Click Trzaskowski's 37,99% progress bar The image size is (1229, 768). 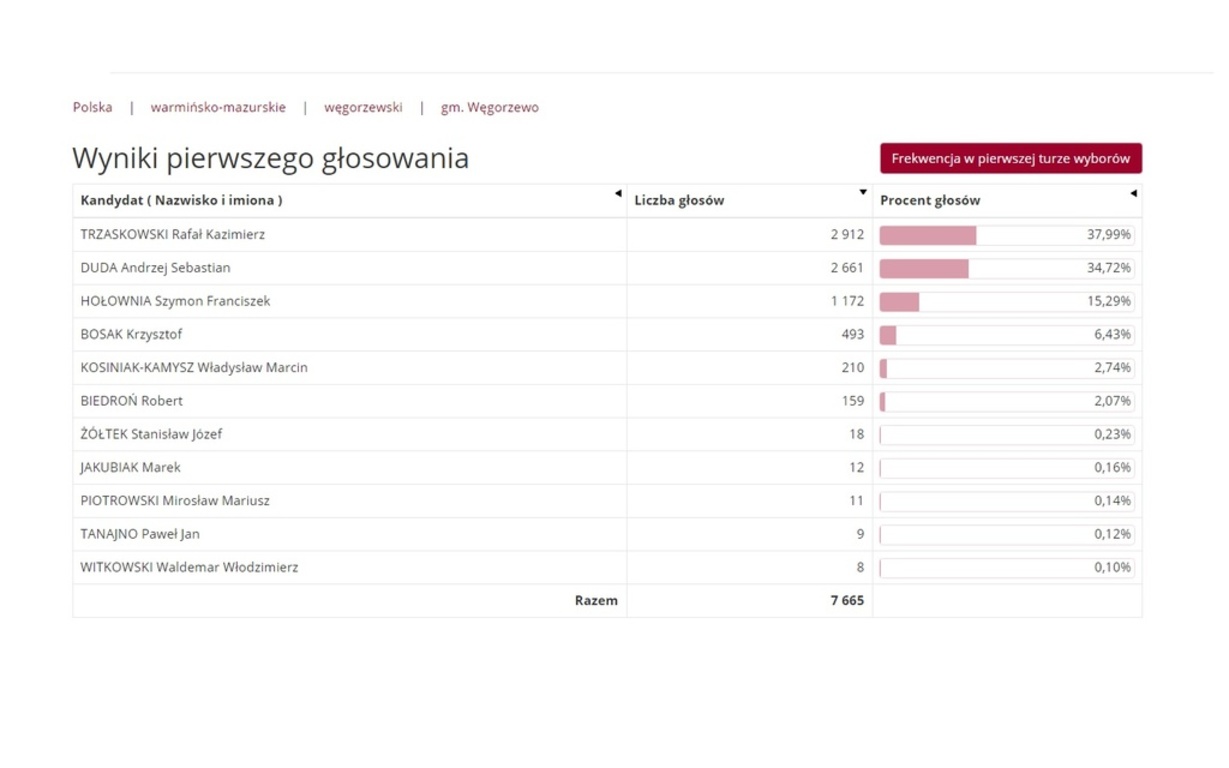[927, 234]
